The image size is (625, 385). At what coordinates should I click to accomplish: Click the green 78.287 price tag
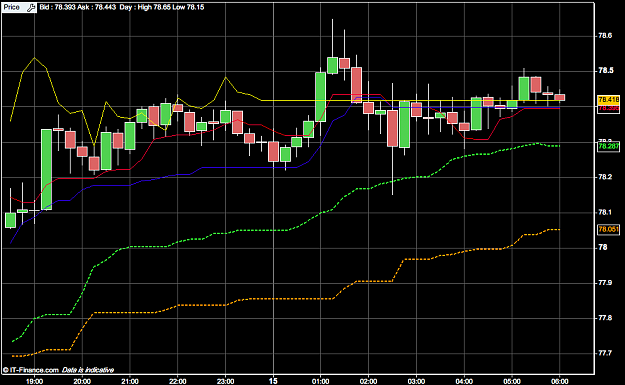pos(609,147)
